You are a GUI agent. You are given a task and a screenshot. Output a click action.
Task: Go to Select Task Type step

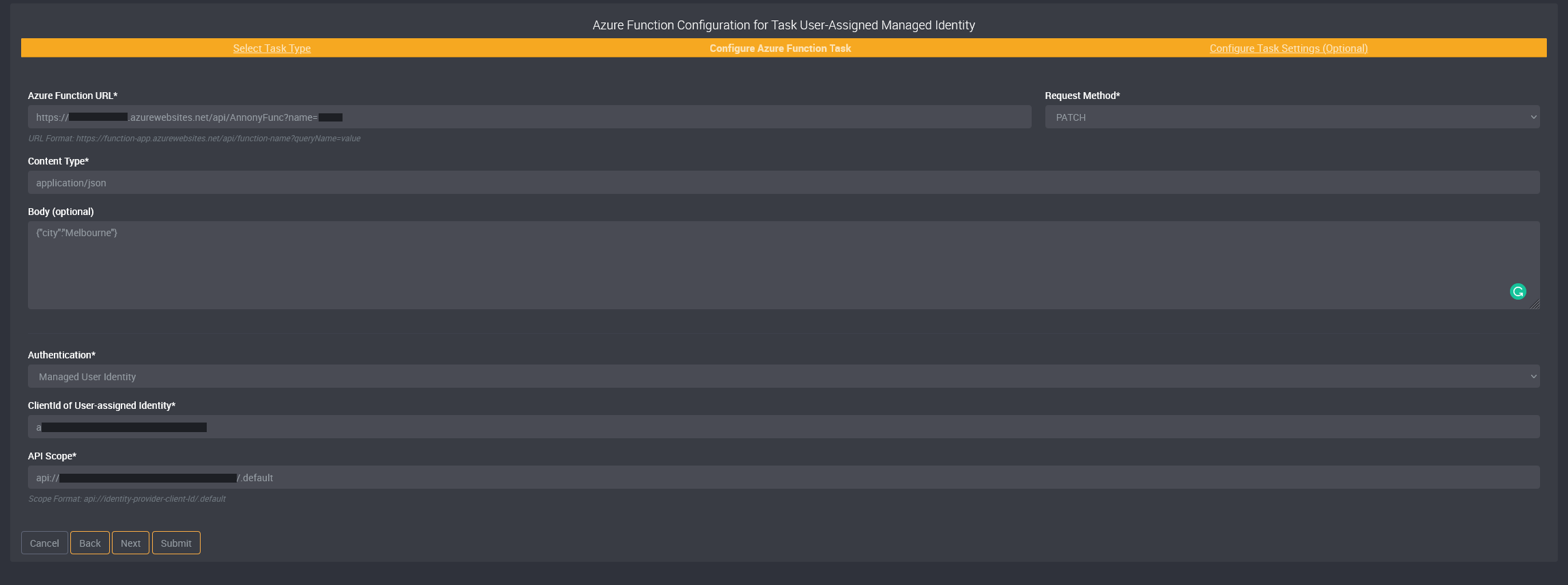coord(272,48)
